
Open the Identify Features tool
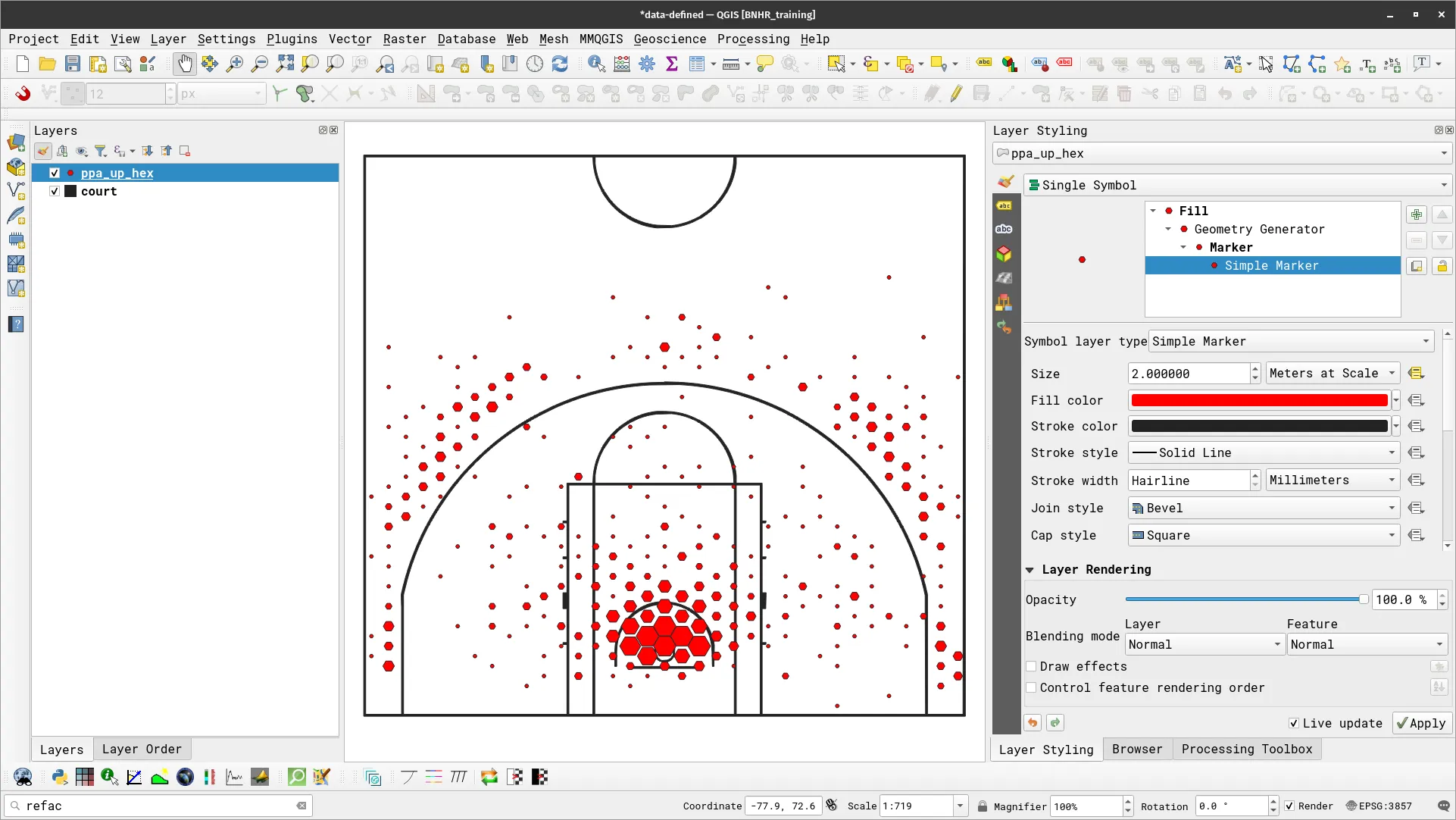(598, 64)
